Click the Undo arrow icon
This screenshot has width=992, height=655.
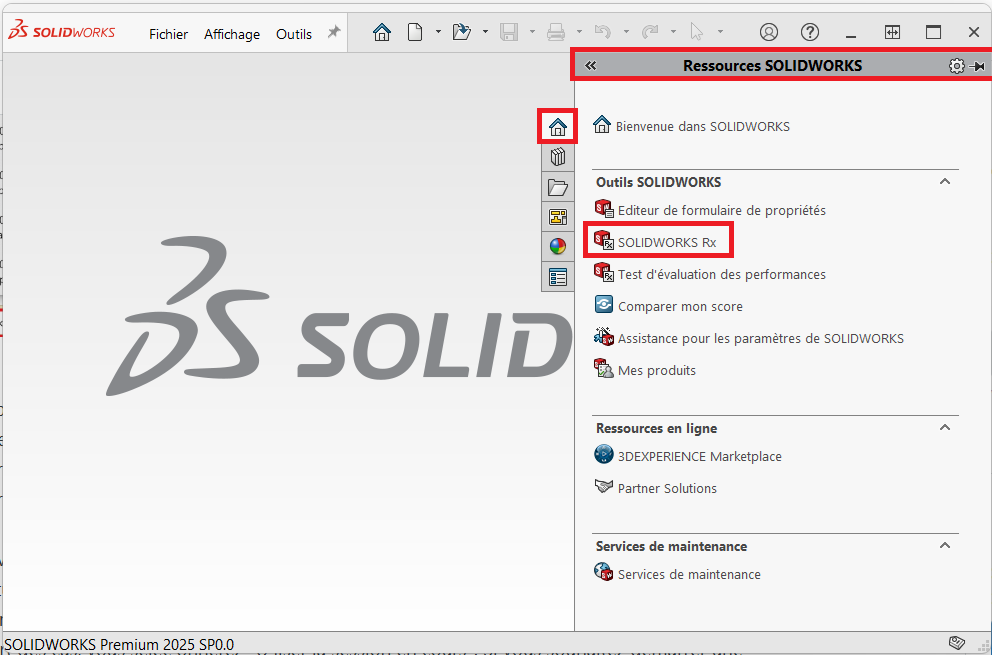(602, 32)
